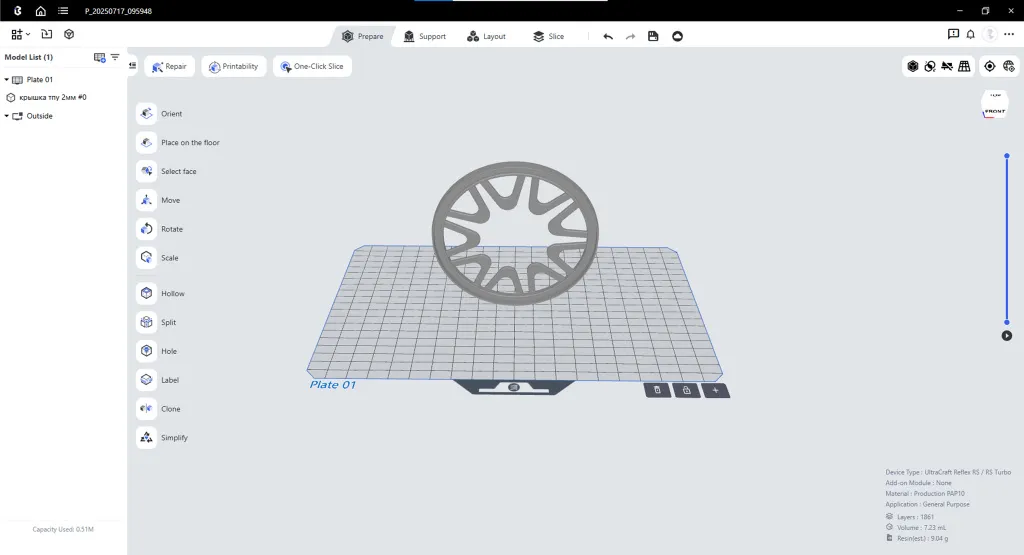
Task: Open the Scale tool
Action: click(x=146, y=258)
